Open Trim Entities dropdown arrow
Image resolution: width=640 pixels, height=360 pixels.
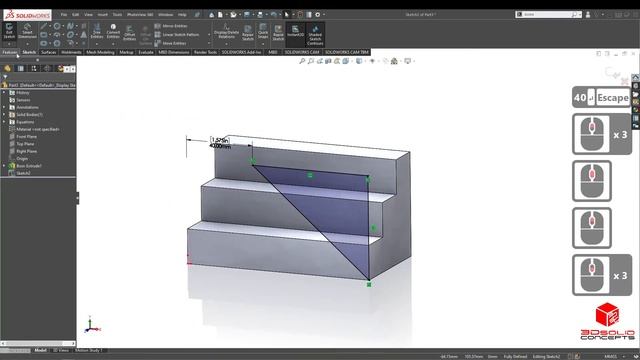[x=97, y=44]
